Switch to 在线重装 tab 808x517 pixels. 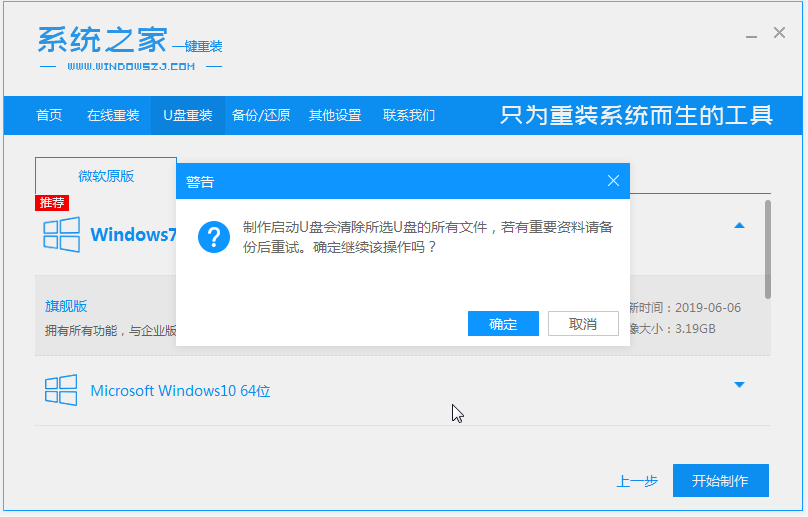pos(113,115)
